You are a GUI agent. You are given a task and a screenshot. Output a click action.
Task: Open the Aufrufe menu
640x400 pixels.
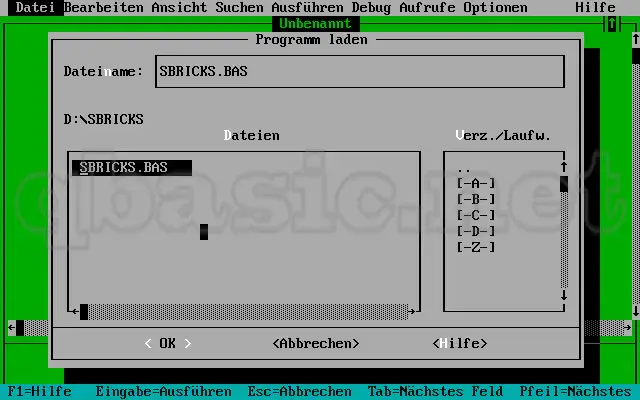[x=427, y=7]
